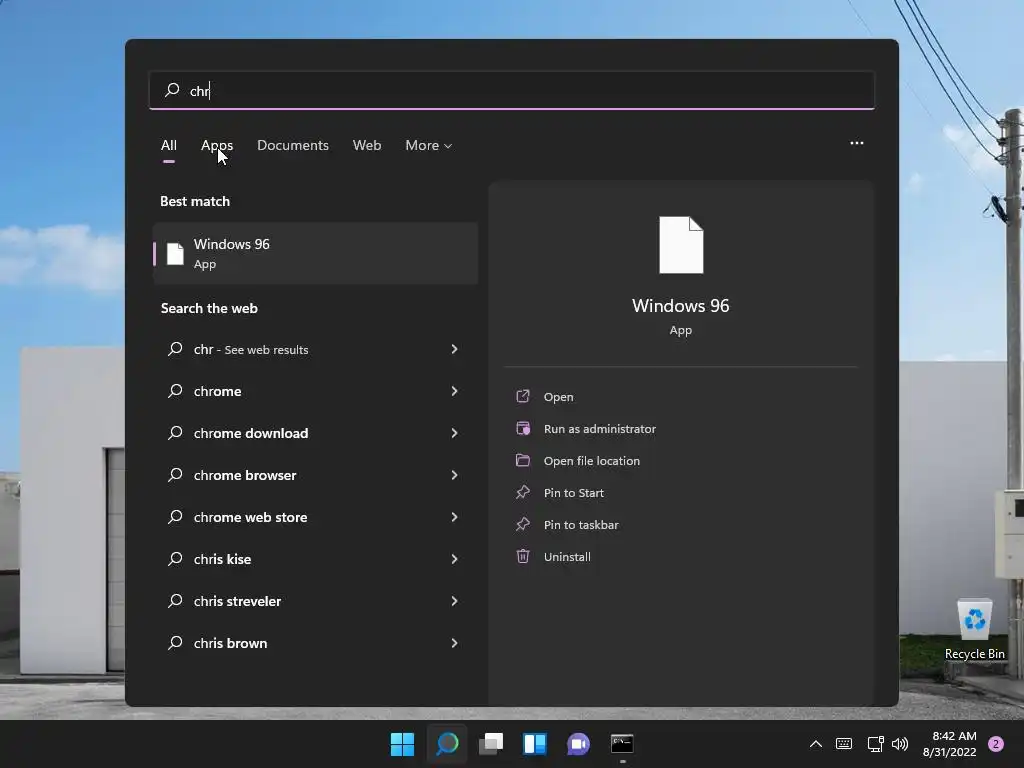The image size is (1024, 768).
Task: Choose 'chr - See web results' suggestion
Action: coord(315,349)
